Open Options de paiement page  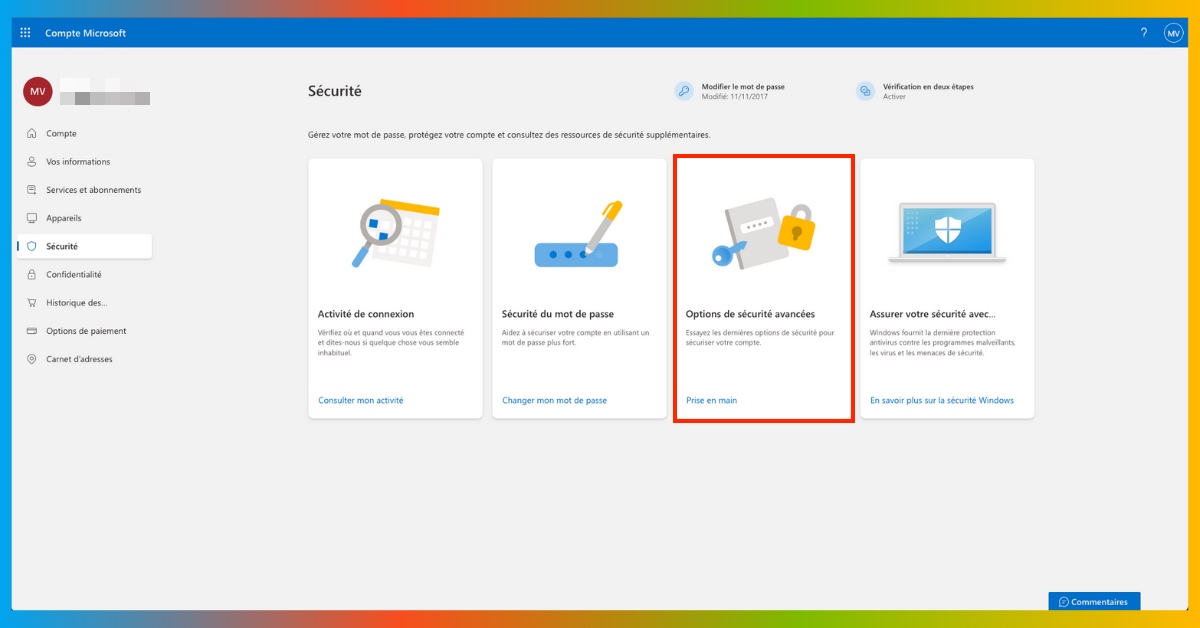[86, 331]
